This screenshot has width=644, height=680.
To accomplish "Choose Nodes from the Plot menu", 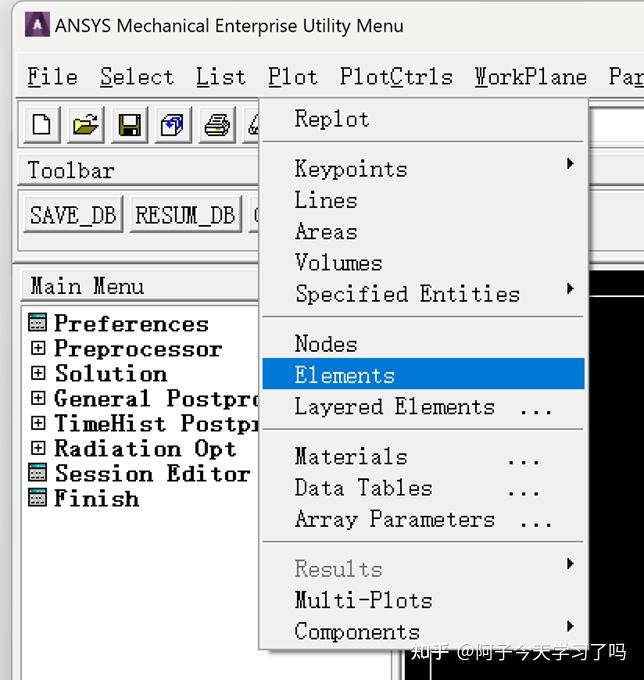I will tap(326, 344).
